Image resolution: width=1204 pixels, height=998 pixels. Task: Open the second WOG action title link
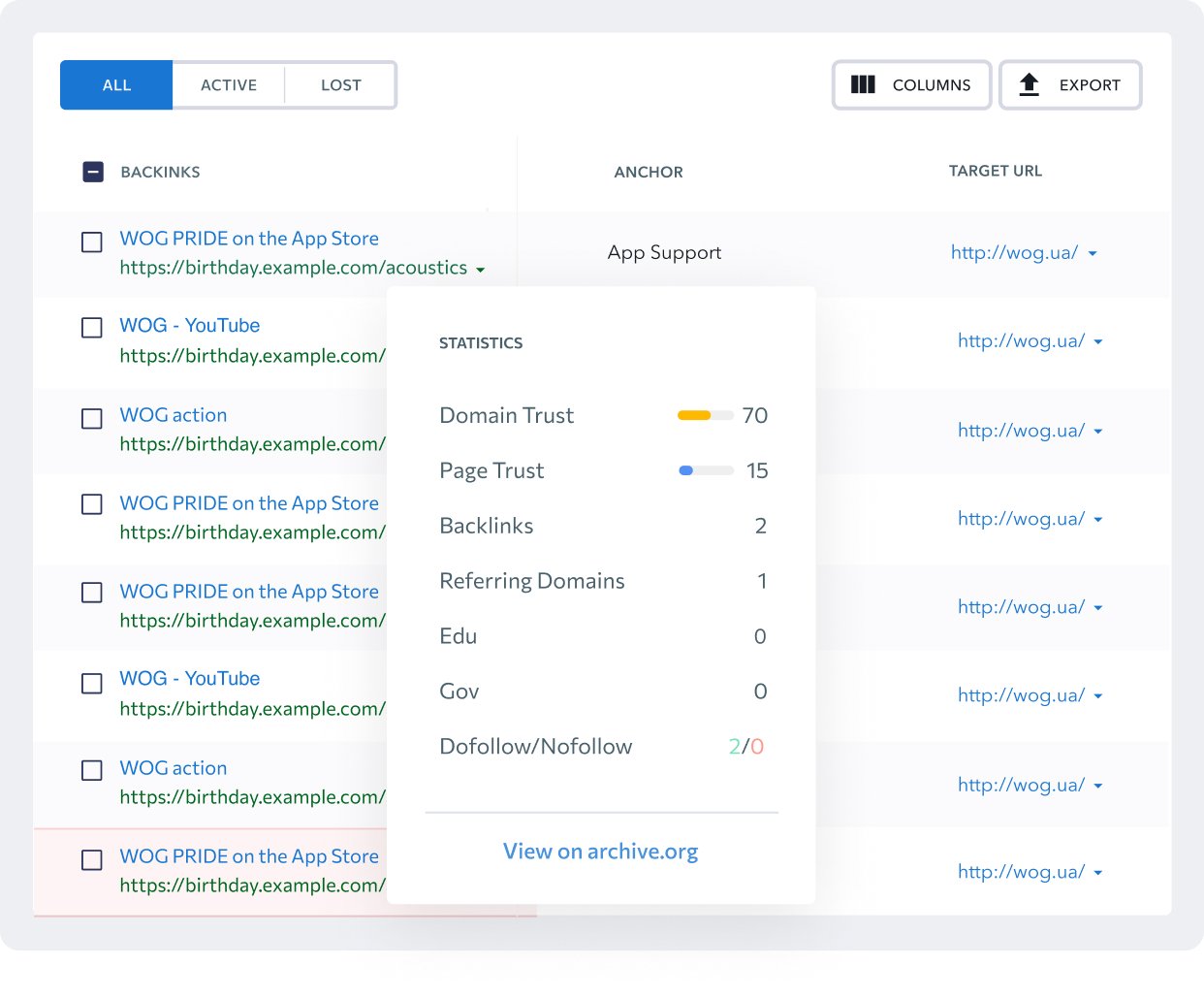point(174,768)
